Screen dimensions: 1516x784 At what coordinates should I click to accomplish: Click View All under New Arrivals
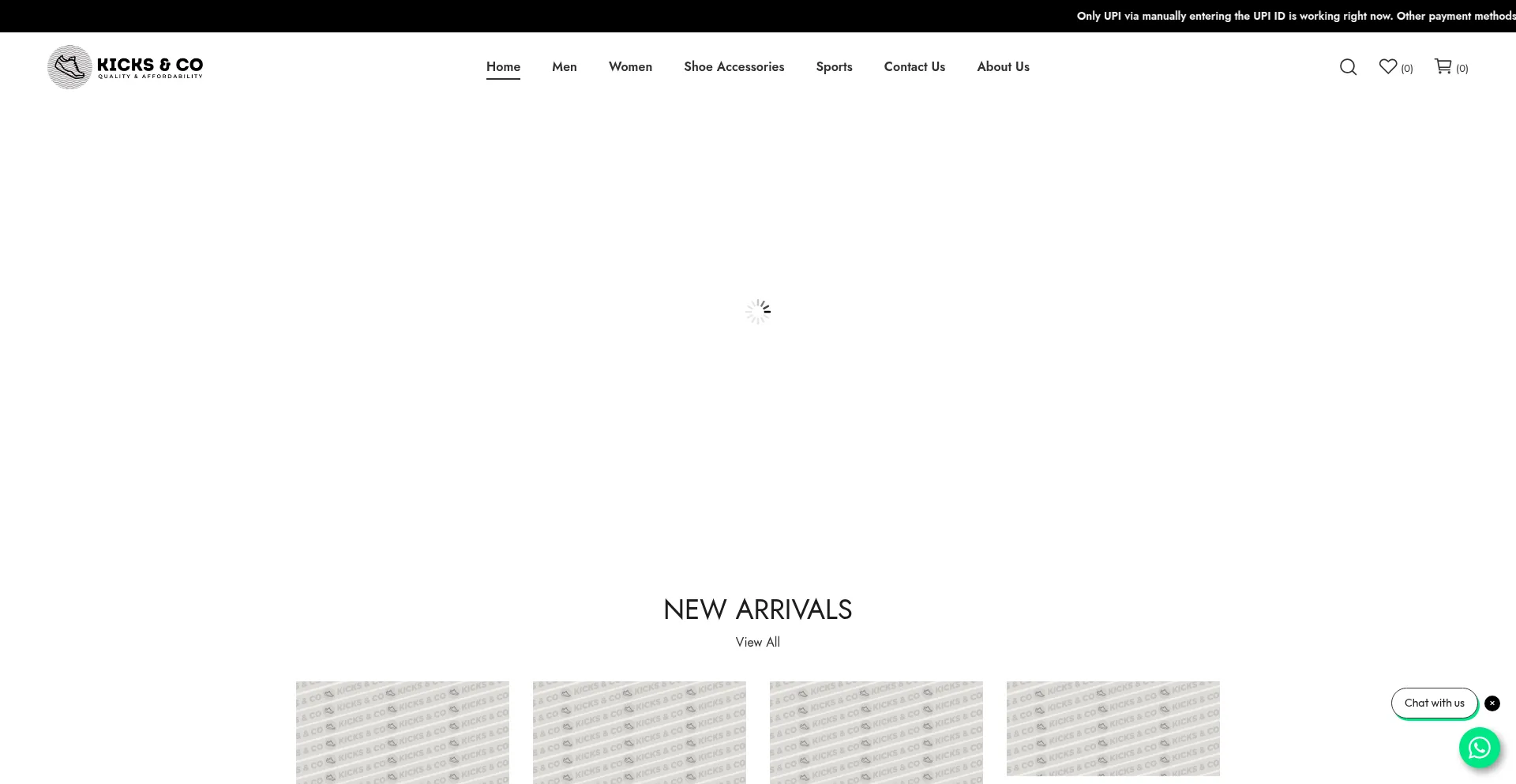coord(758,642)
